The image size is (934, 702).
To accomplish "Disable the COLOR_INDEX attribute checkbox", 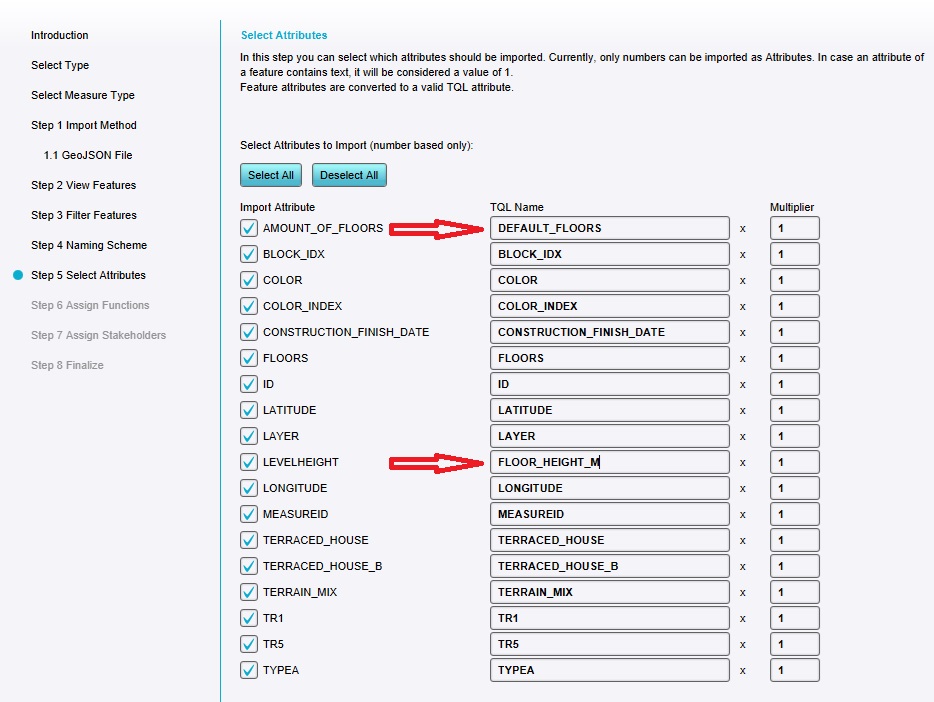I will pos(249,306).
